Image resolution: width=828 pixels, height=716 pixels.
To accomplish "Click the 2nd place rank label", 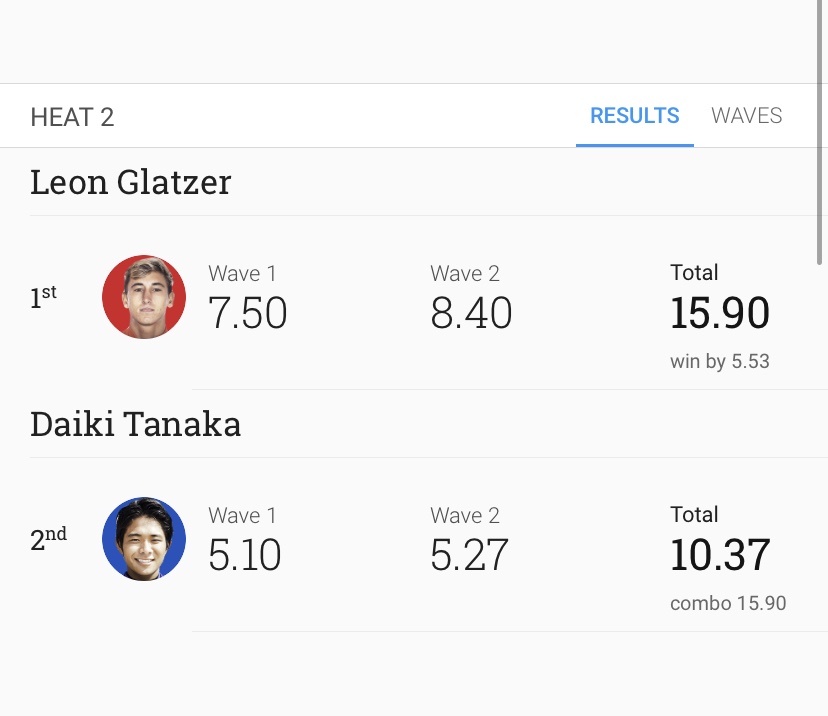I will [48, 539].
